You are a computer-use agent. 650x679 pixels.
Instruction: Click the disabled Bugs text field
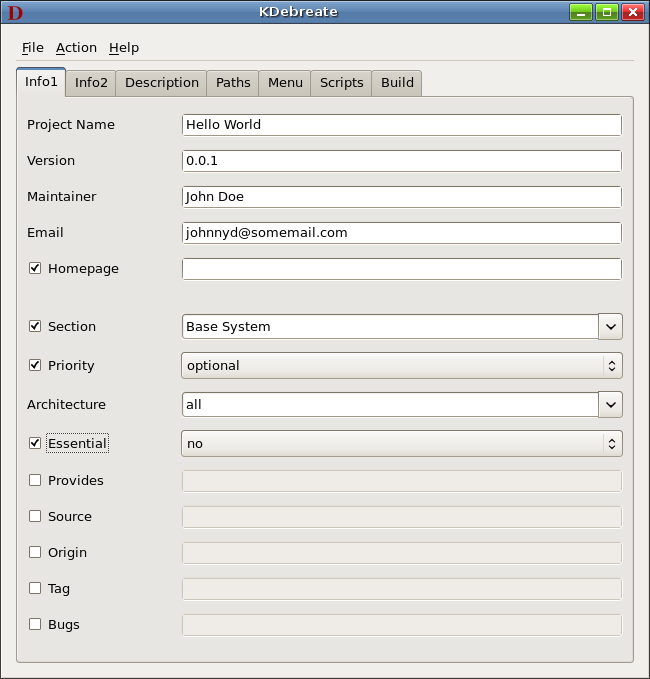coord(402,625)
